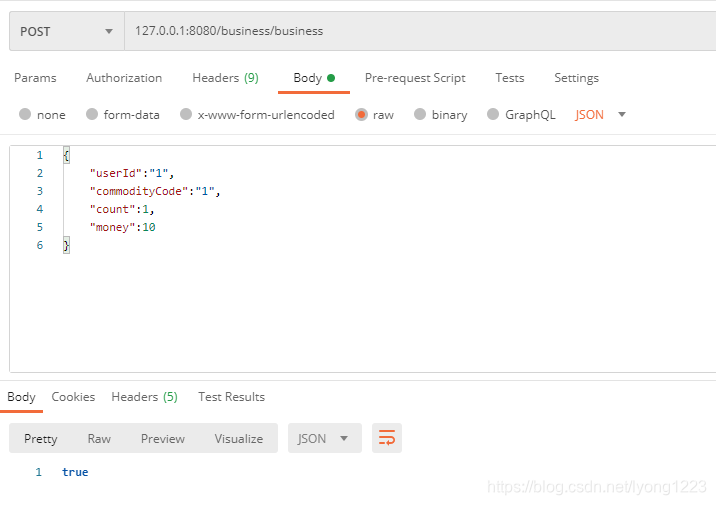Click the request URL input field

click(420, 31)
